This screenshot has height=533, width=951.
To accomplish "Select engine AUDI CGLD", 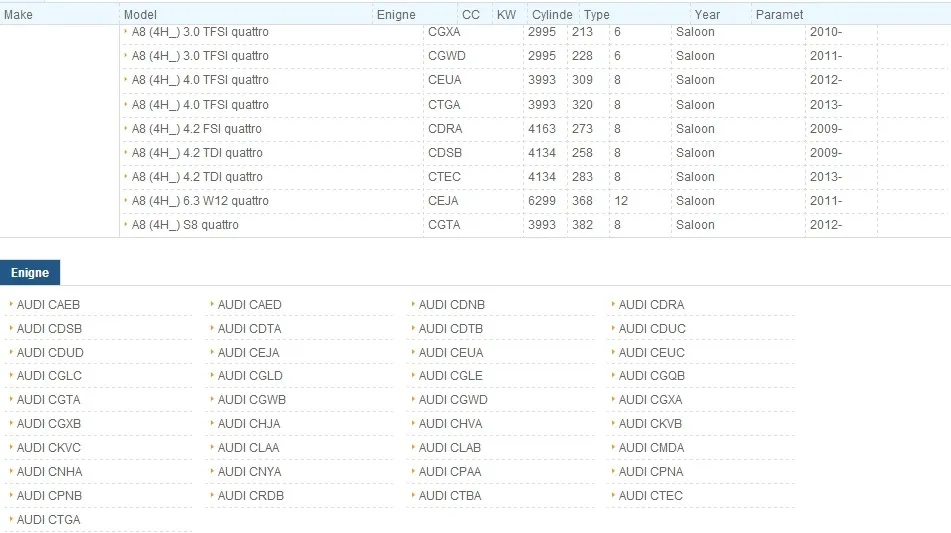I will coord(250,376).
